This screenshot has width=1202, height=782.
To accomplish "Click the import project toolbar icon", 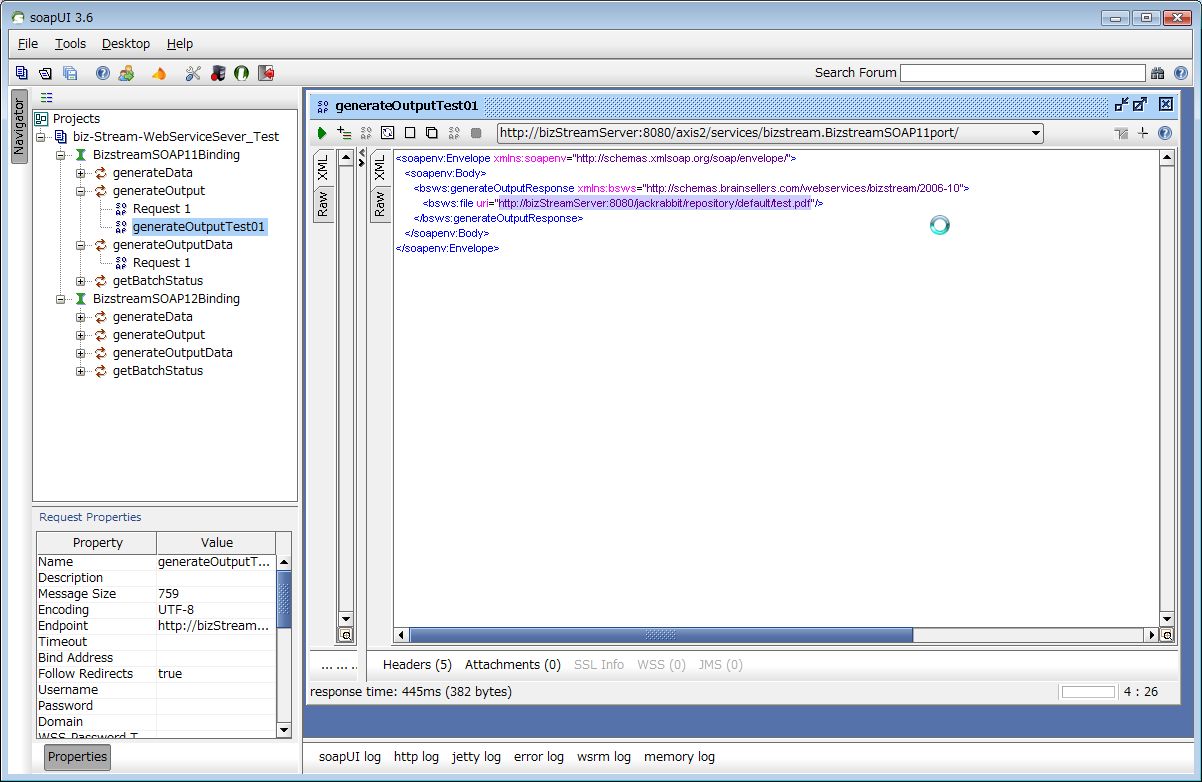I will click(x=45, y=73).
